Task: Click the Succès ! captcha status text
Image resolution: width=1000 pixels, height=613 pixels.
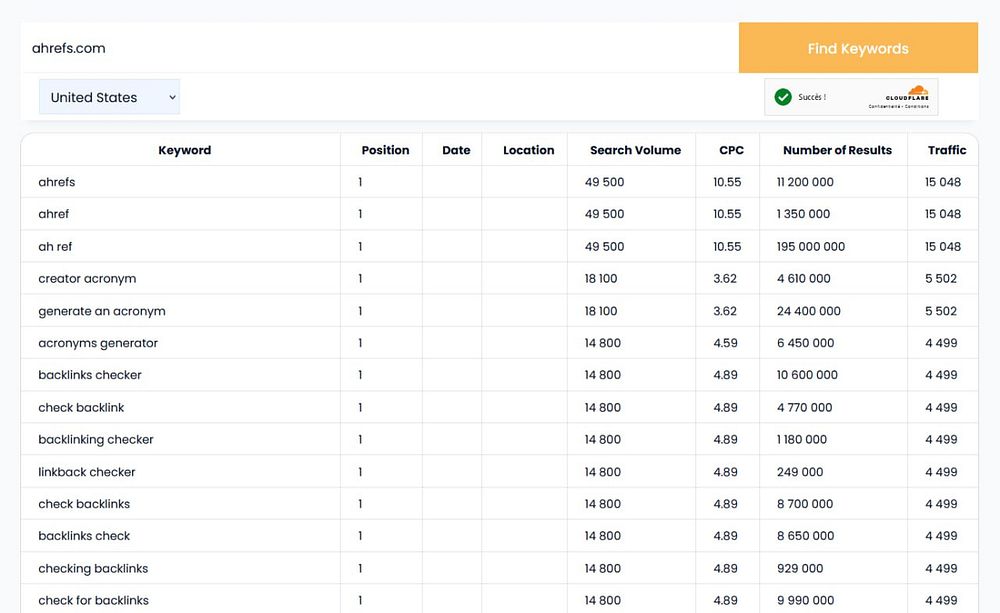Action: [x=812, y=97]
